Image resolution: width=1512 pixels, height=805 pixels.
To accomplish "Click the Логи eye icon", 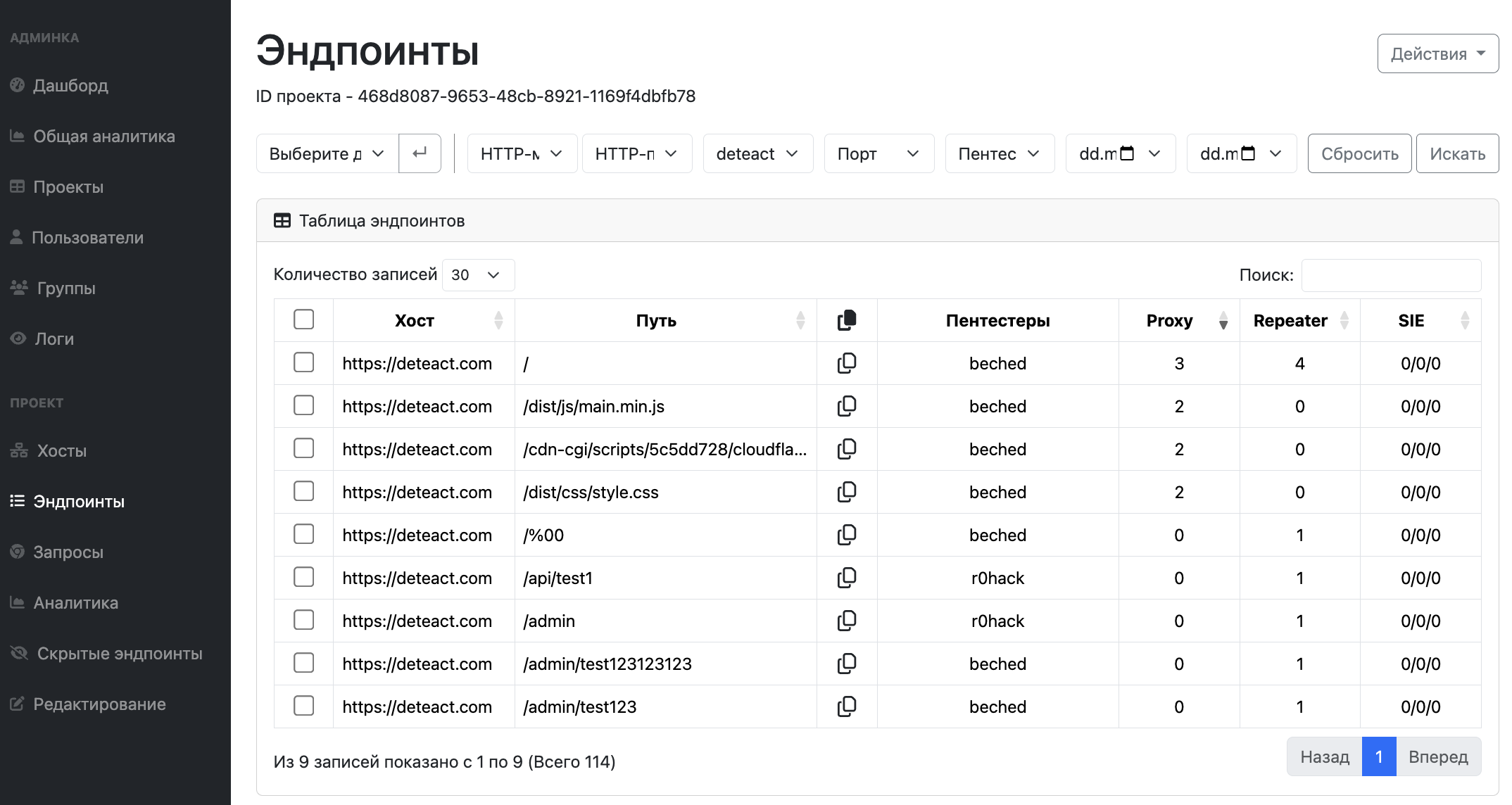I will click(18, 338).
